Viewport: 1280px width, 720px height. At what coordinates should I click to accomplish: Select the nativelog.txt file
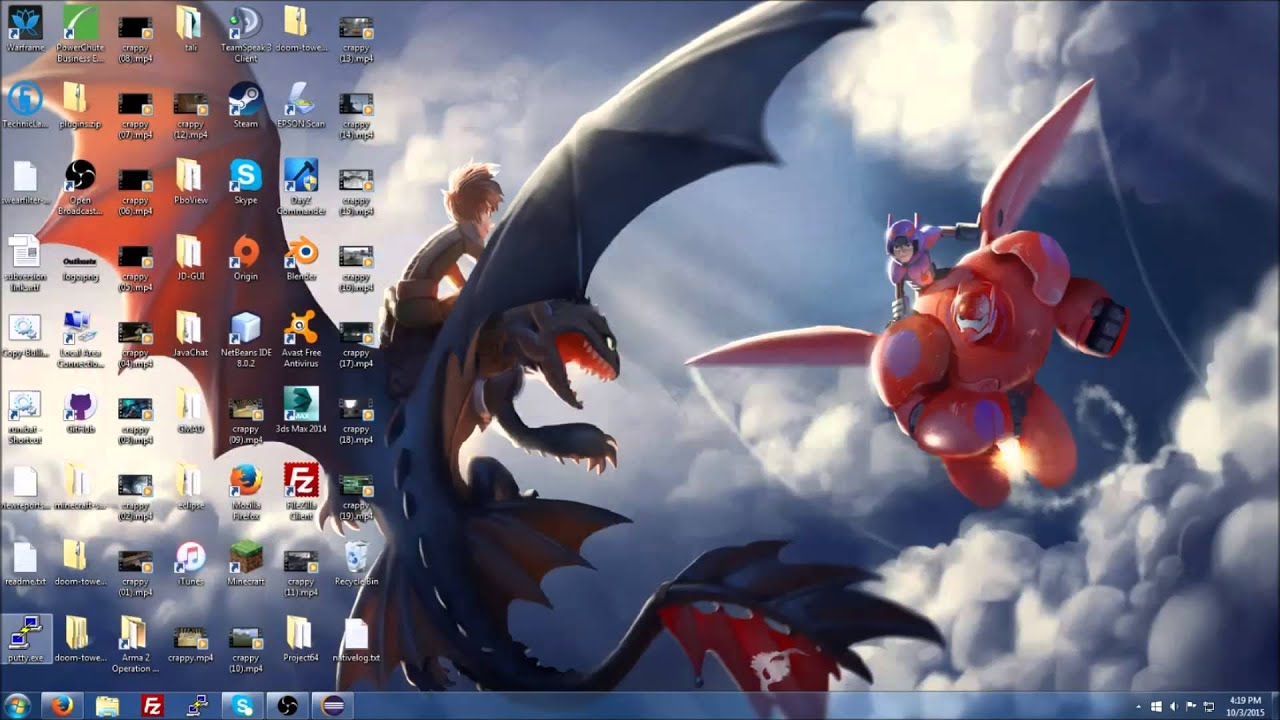click(x=356, y=640)
